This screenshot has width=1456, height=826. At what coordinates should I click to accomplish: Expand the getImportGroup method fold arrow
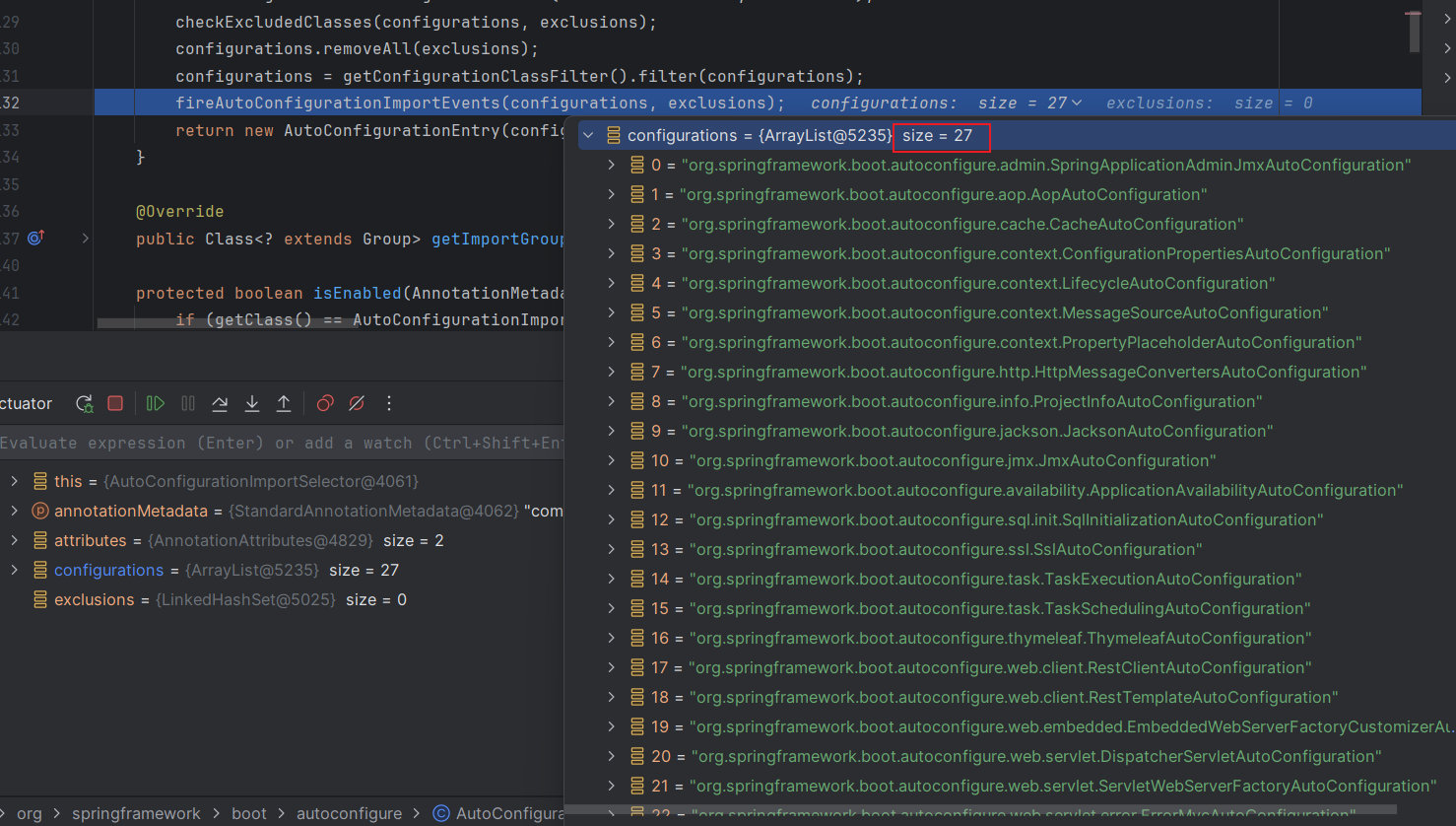pyautogui.click(x=86, y=238)
